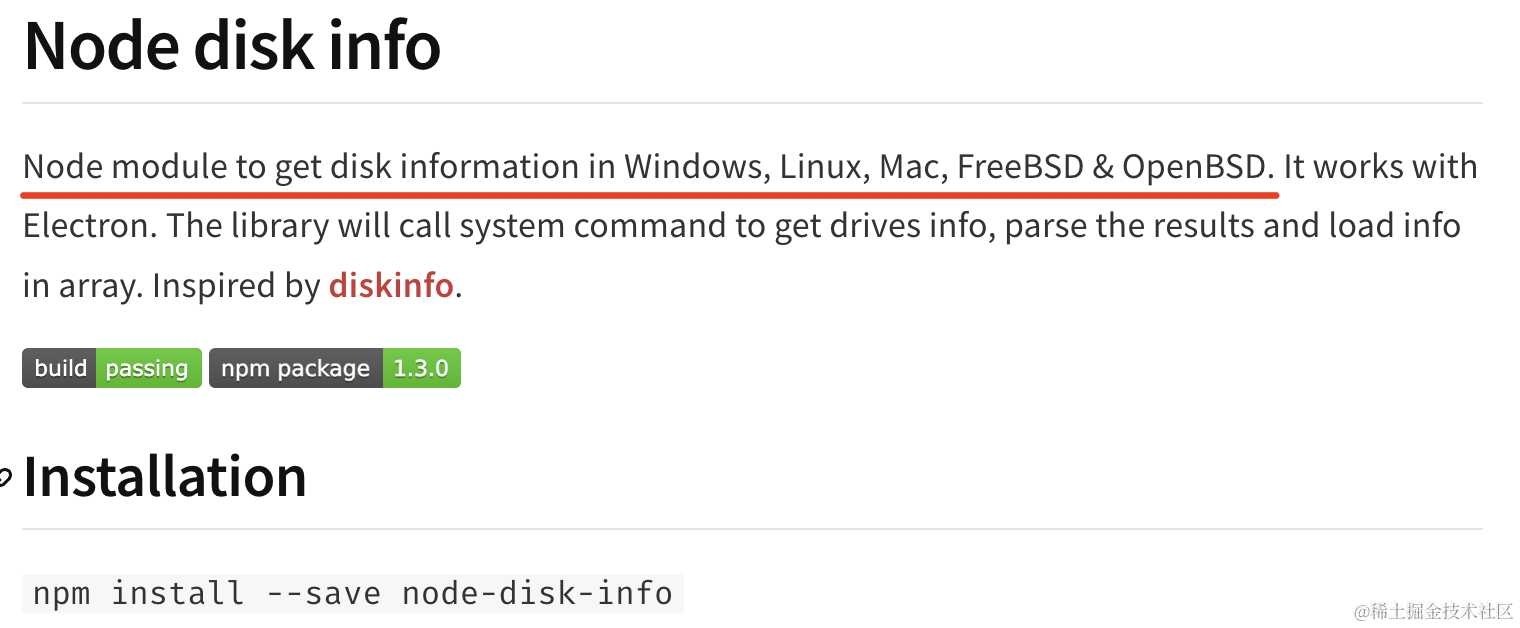Open the diskinfo link
Screen dimensions: 1520x628
pos(390,286)
